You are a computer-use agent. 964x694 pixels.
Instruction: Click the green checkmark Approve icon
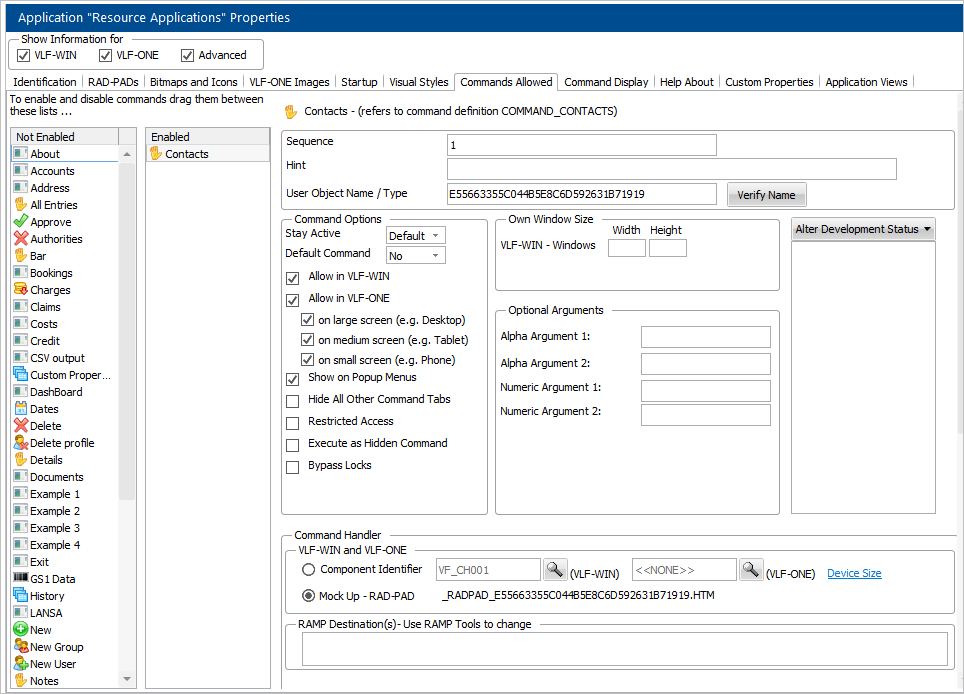click(21, 222)
